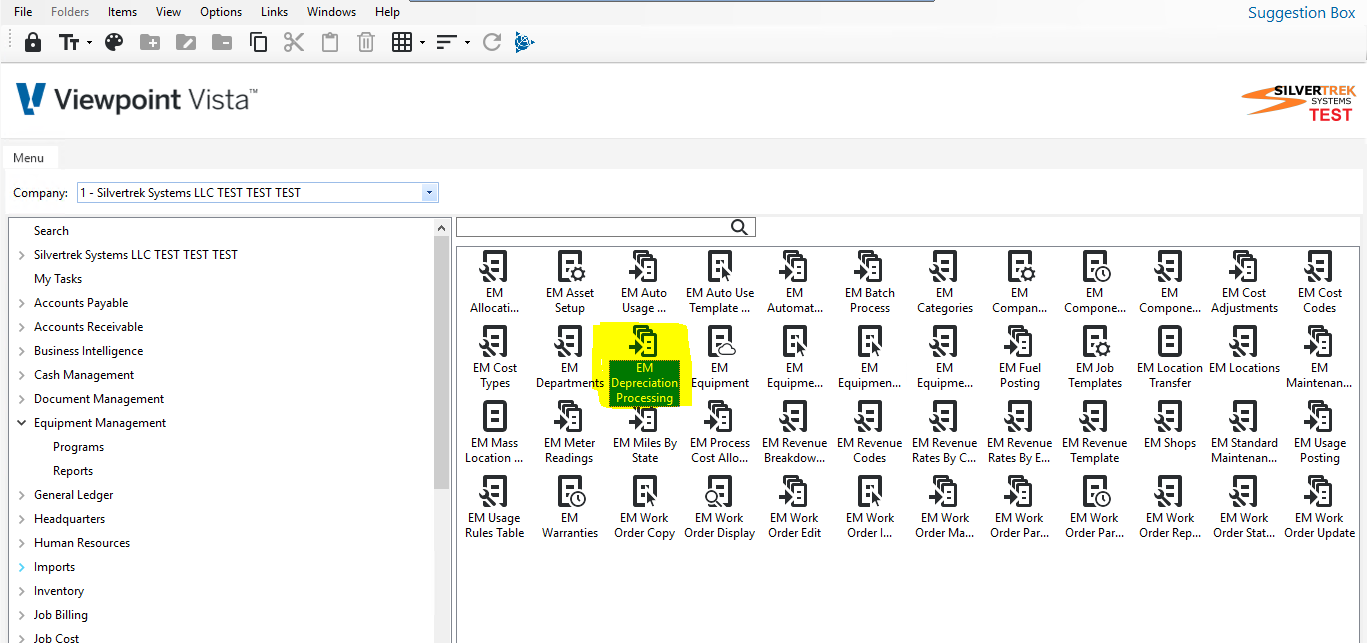Click the remove folder toolbar icon
This screenshot has width=1367, height=643.
point(222,42)
